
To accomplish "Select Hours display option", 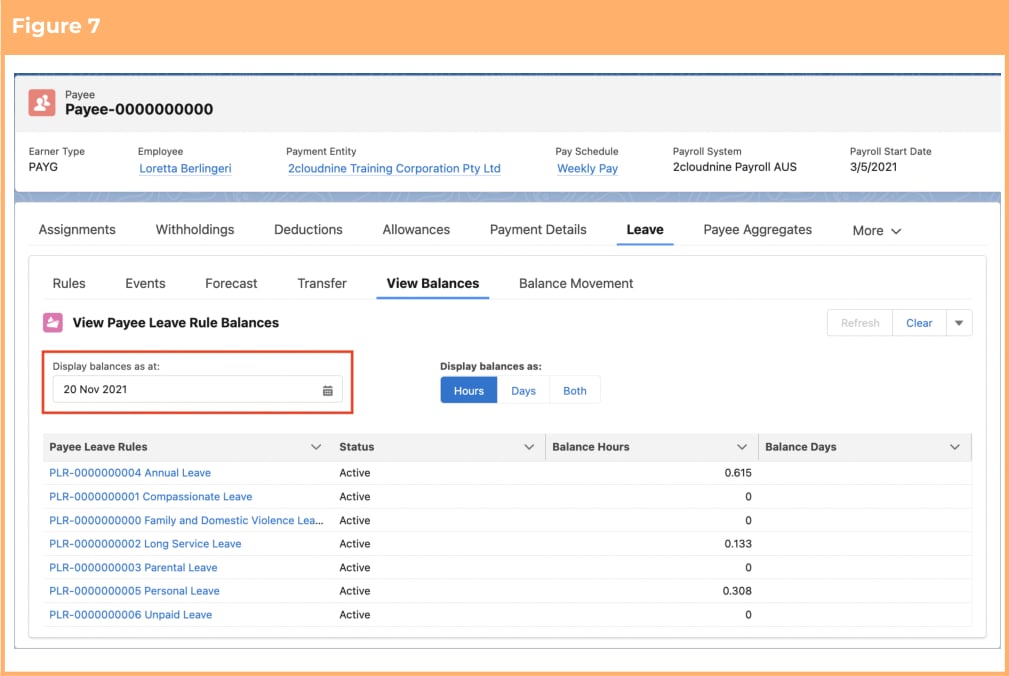I will [x=468, y=390].
